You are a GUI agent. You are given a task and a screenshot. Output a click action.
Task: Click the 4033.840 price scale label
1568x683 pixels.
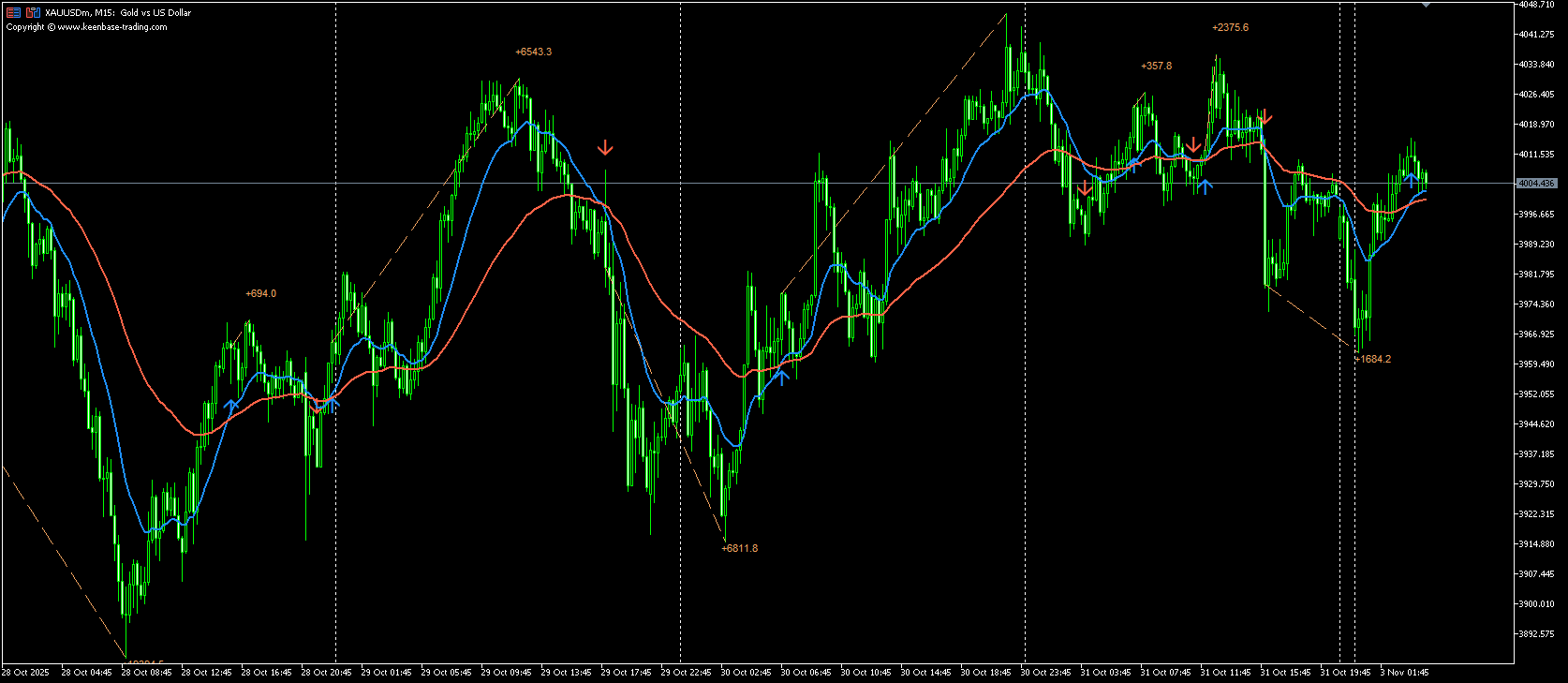click(1536, 65)
